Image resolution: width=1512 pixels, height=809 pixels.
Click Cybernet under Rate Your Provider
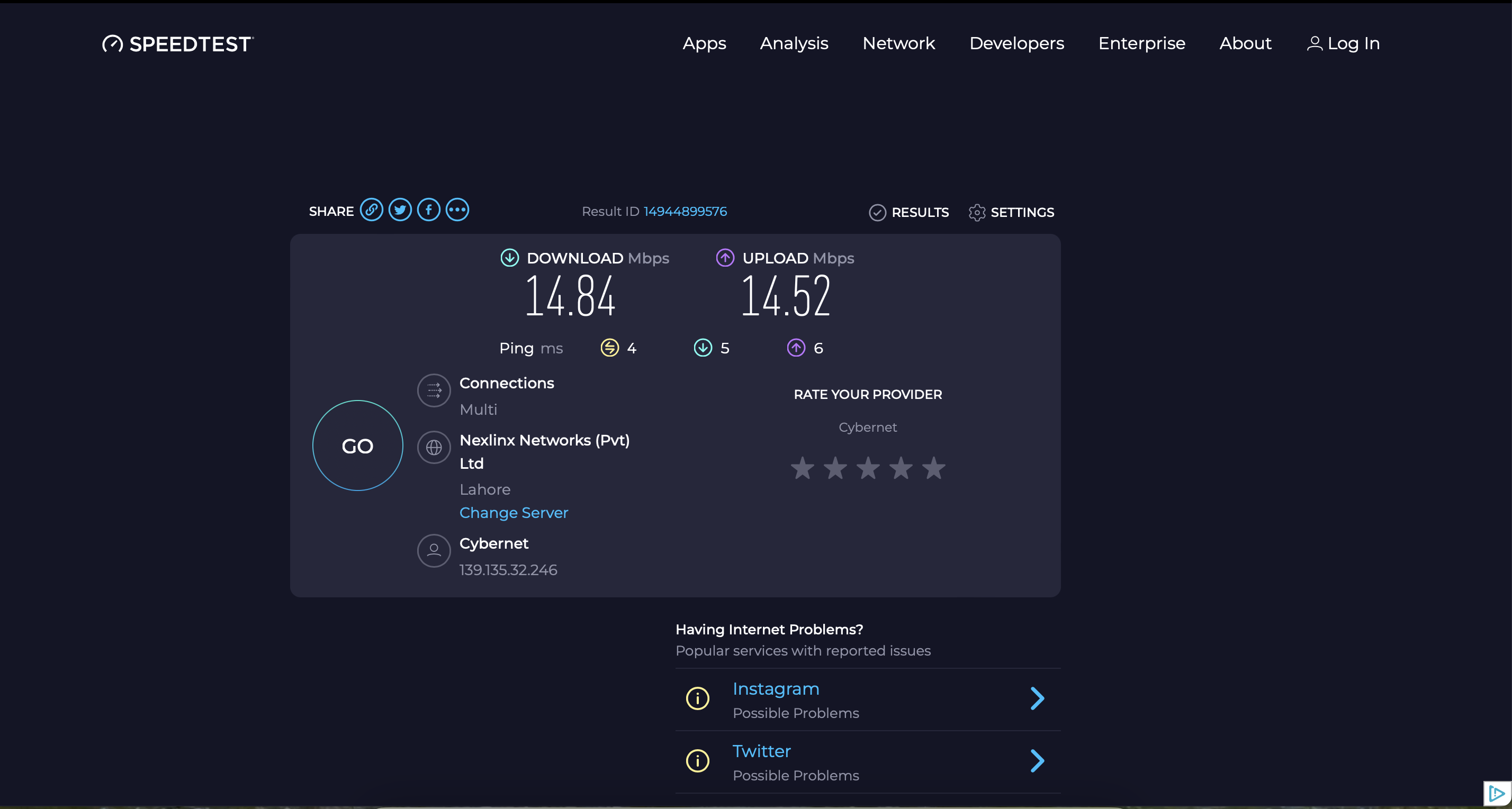pyautogui.click(x=868, y=427)
